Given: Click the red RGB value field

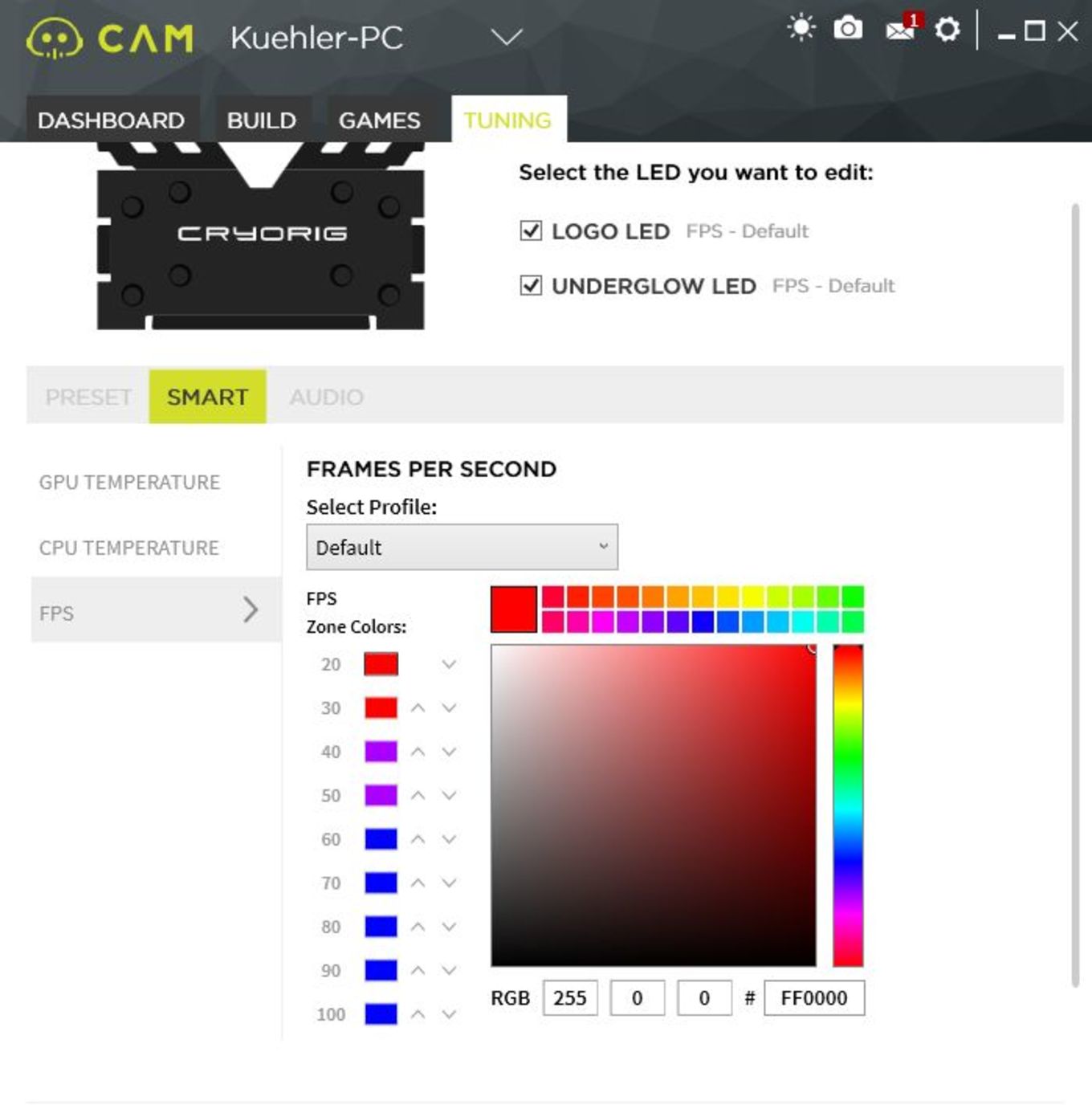Looking at the screenshot, I should [570, 997].
